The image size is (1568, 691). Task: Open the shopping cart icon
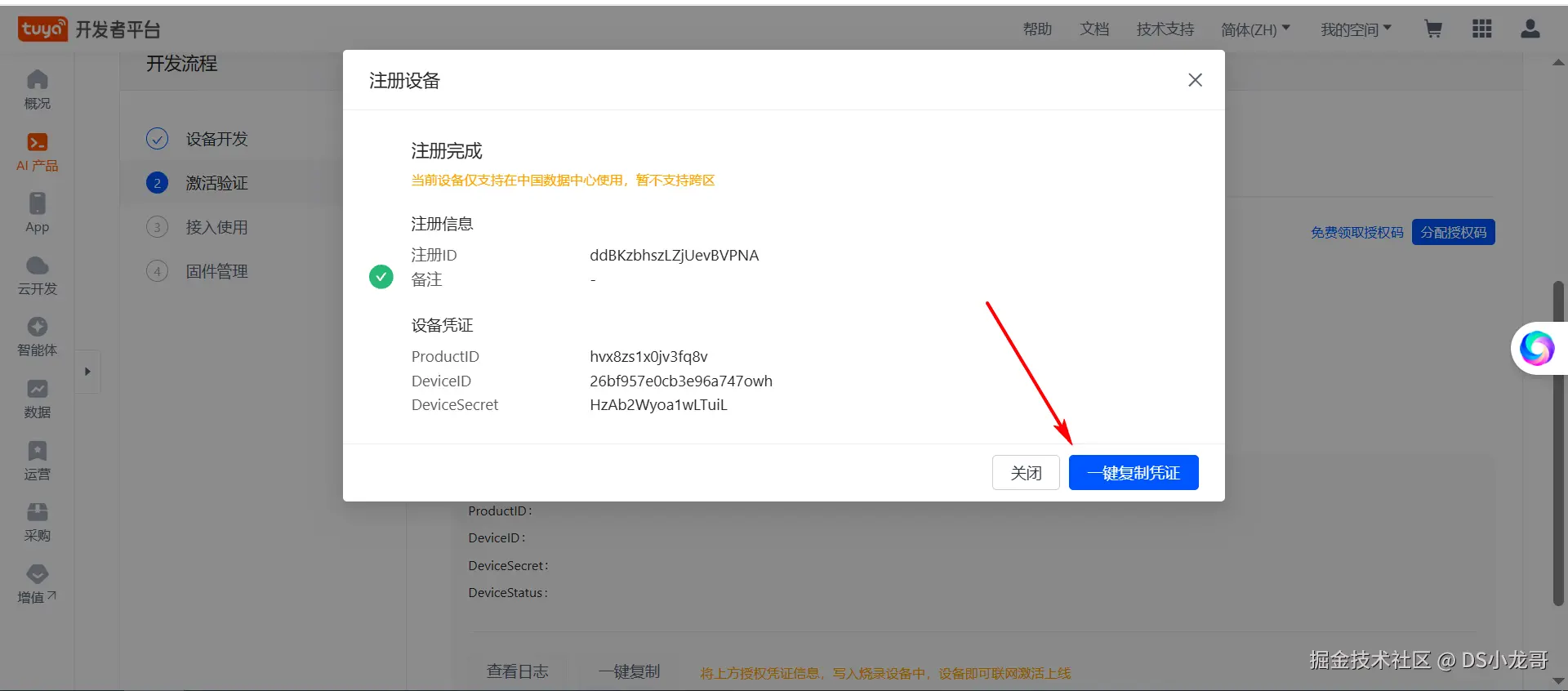(x=1433, y=29)
